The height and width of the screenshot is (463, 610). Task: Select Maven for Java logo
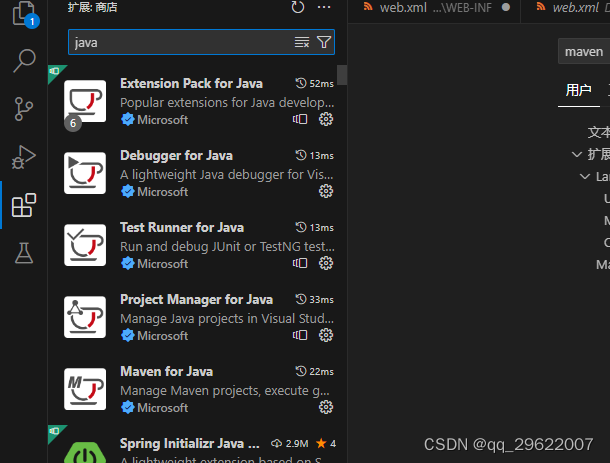pos(85,389)
